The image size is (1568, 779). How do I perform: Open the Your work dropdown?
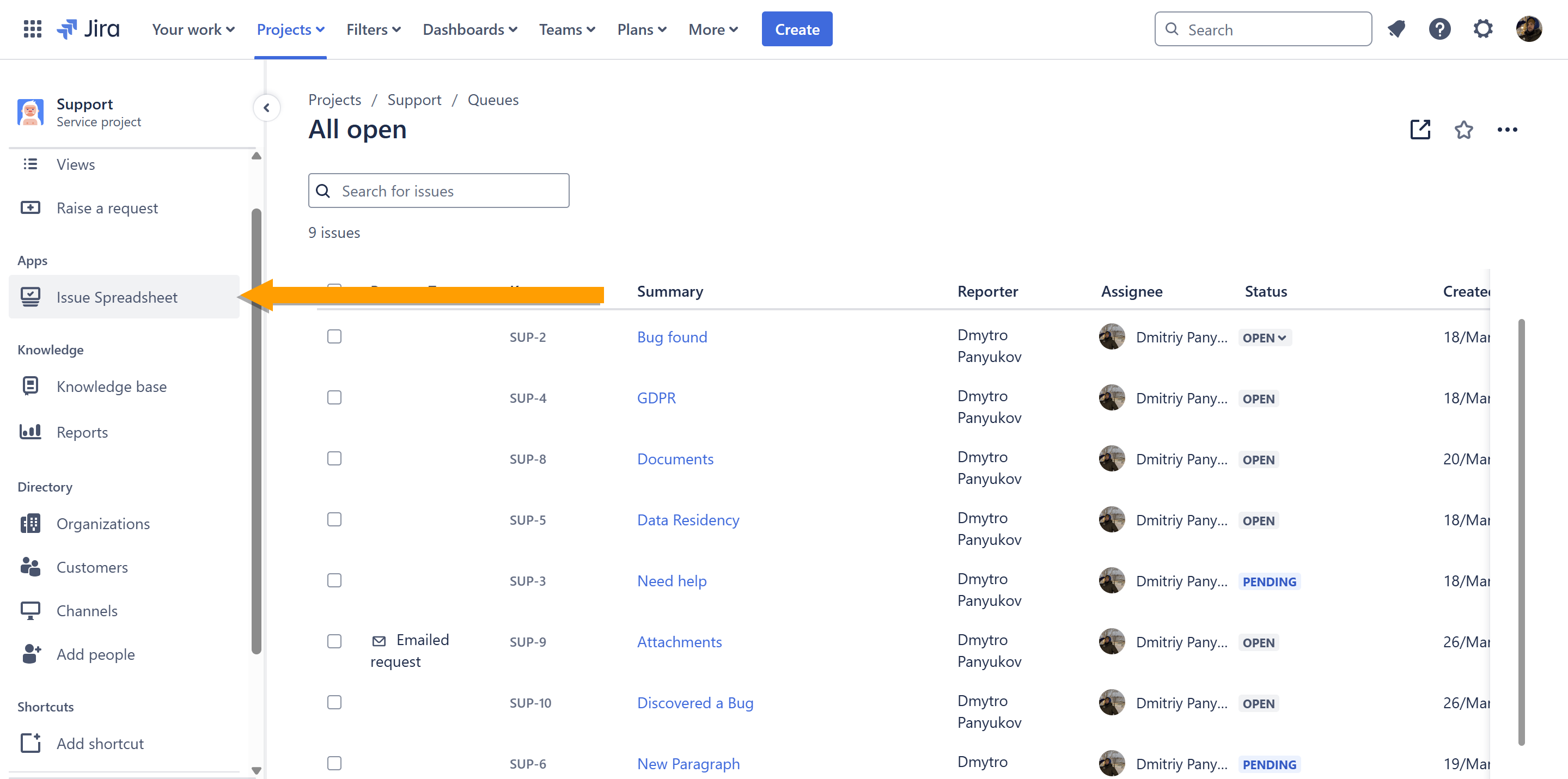pyautogui.click(x=193, y=29)
